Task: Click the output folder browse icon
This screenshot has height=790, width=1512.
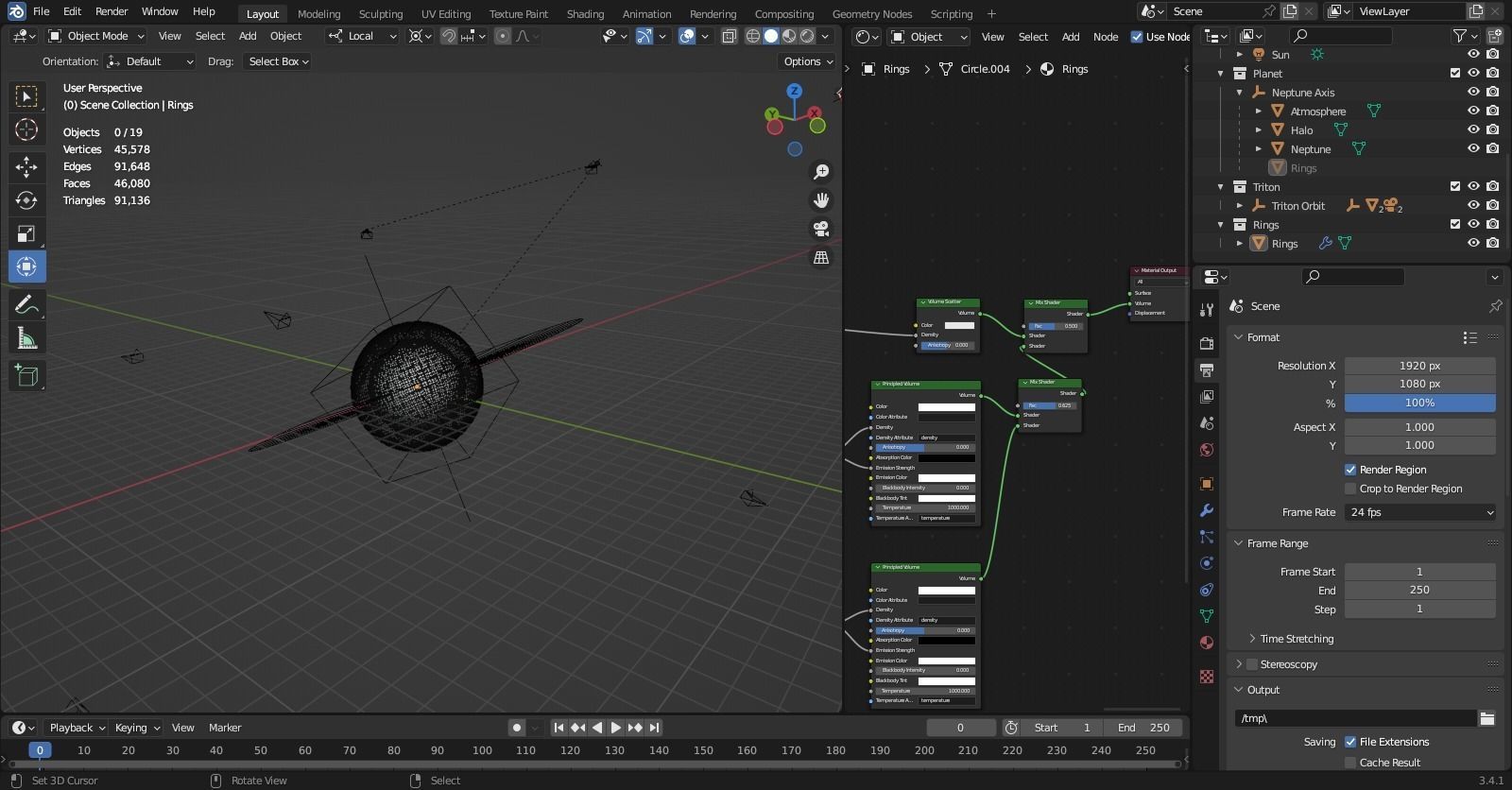Action: tap(1486, 718)
